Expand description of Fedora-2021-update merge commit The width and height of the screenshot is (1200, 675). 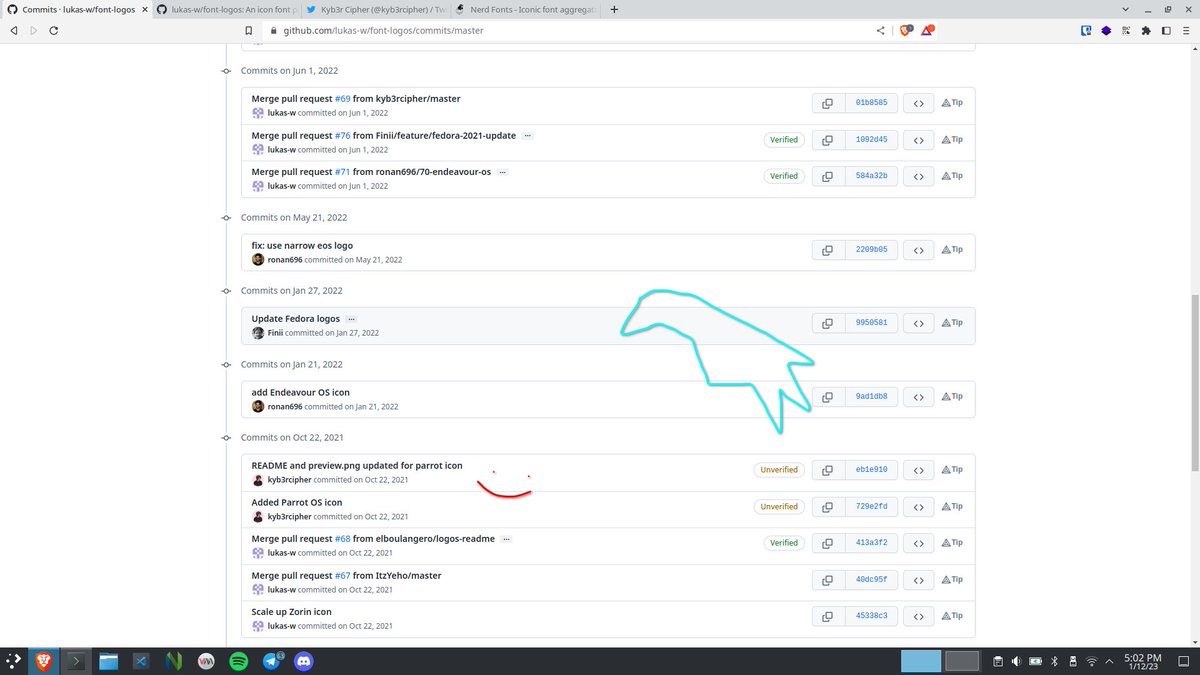[527, 136]
